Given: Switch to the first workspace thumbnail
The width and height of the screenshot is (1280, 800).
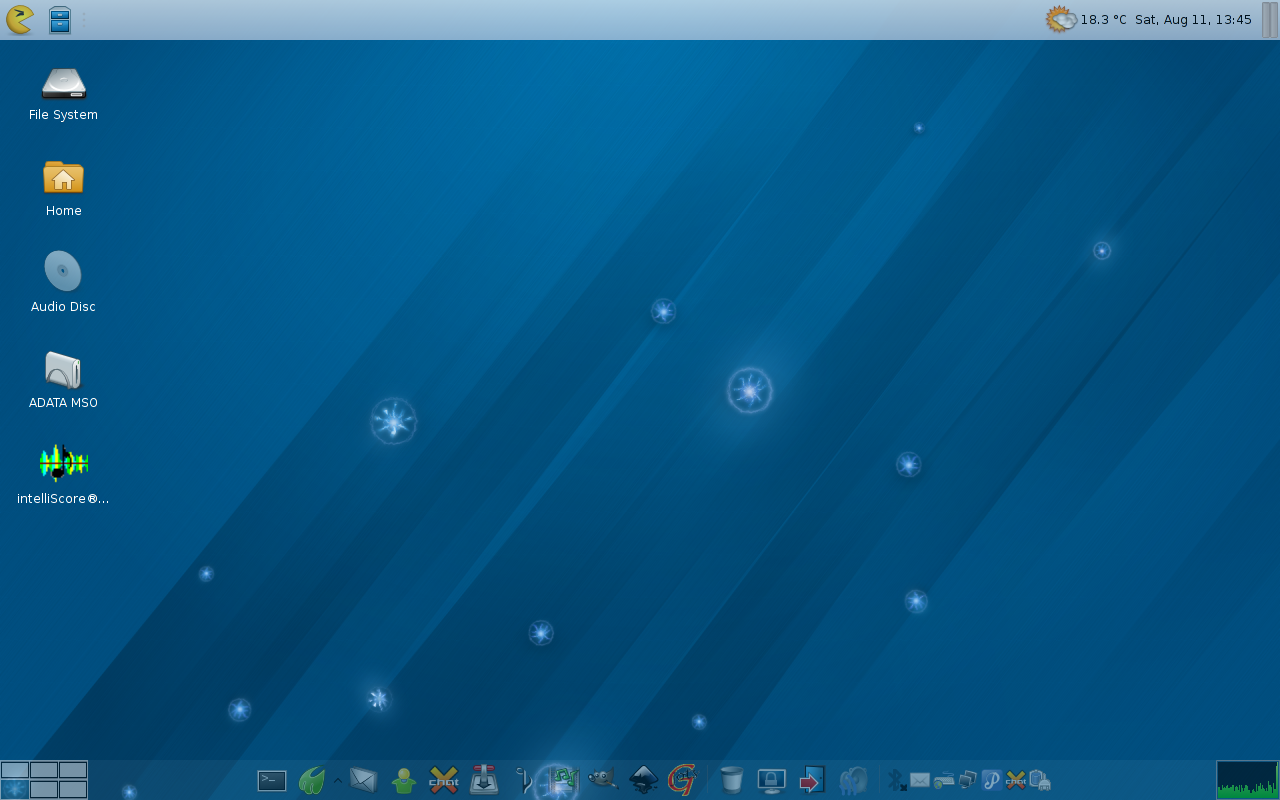Looking at the screenshot, I should (15, 770).
